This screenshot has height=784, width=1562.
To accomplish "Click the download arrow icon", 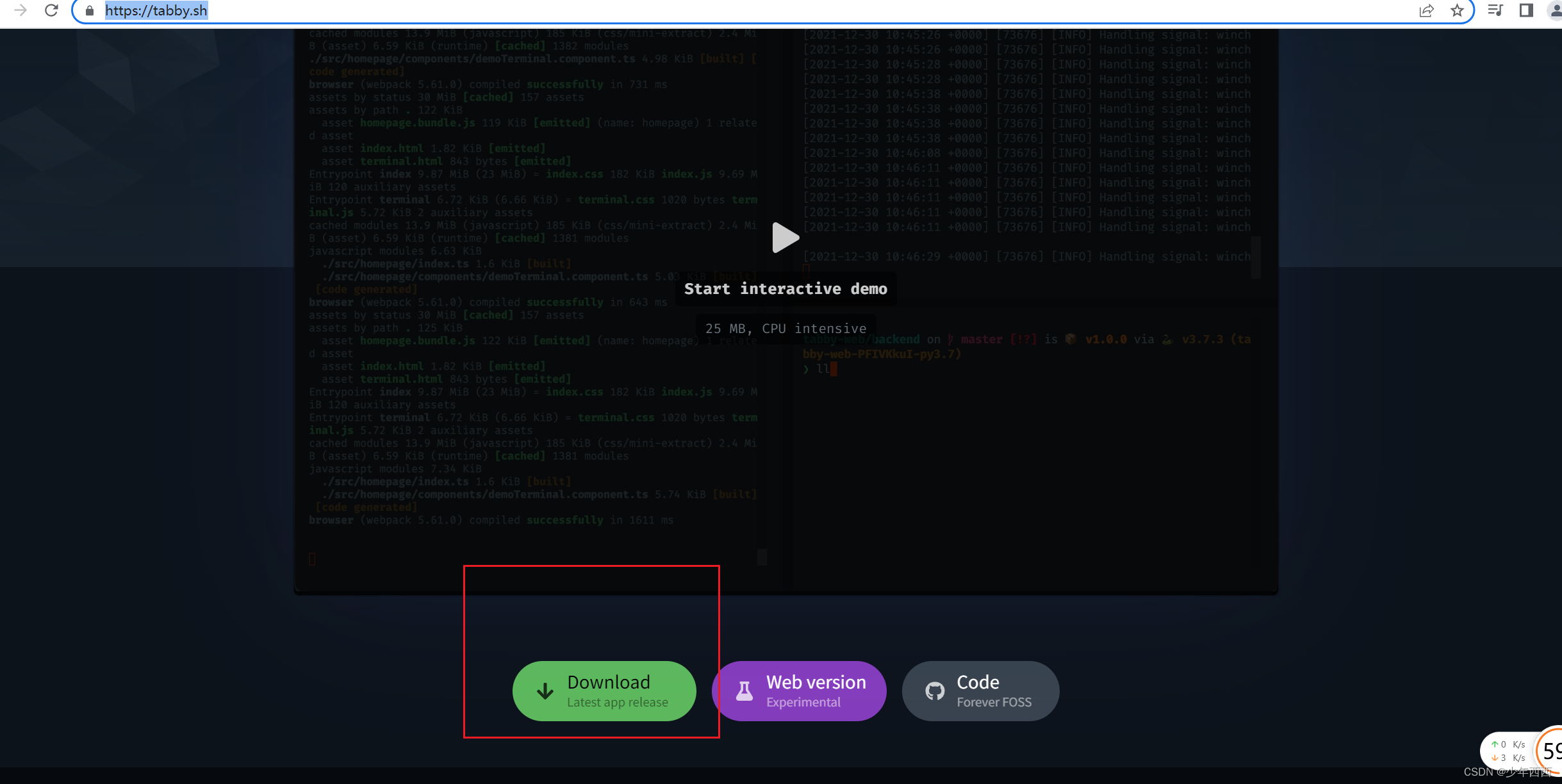I will point(545,690).
